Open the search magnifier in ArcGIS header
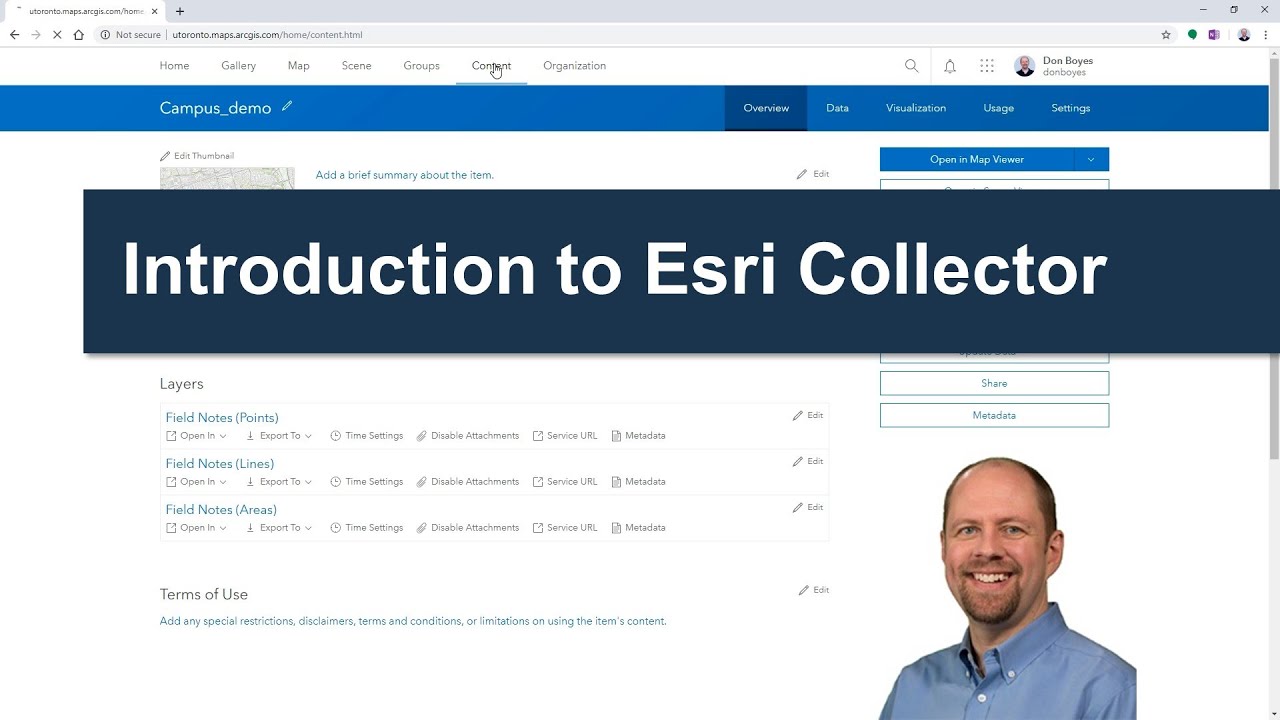Viewport: 1280px width, 720px height. coord(911,66)
